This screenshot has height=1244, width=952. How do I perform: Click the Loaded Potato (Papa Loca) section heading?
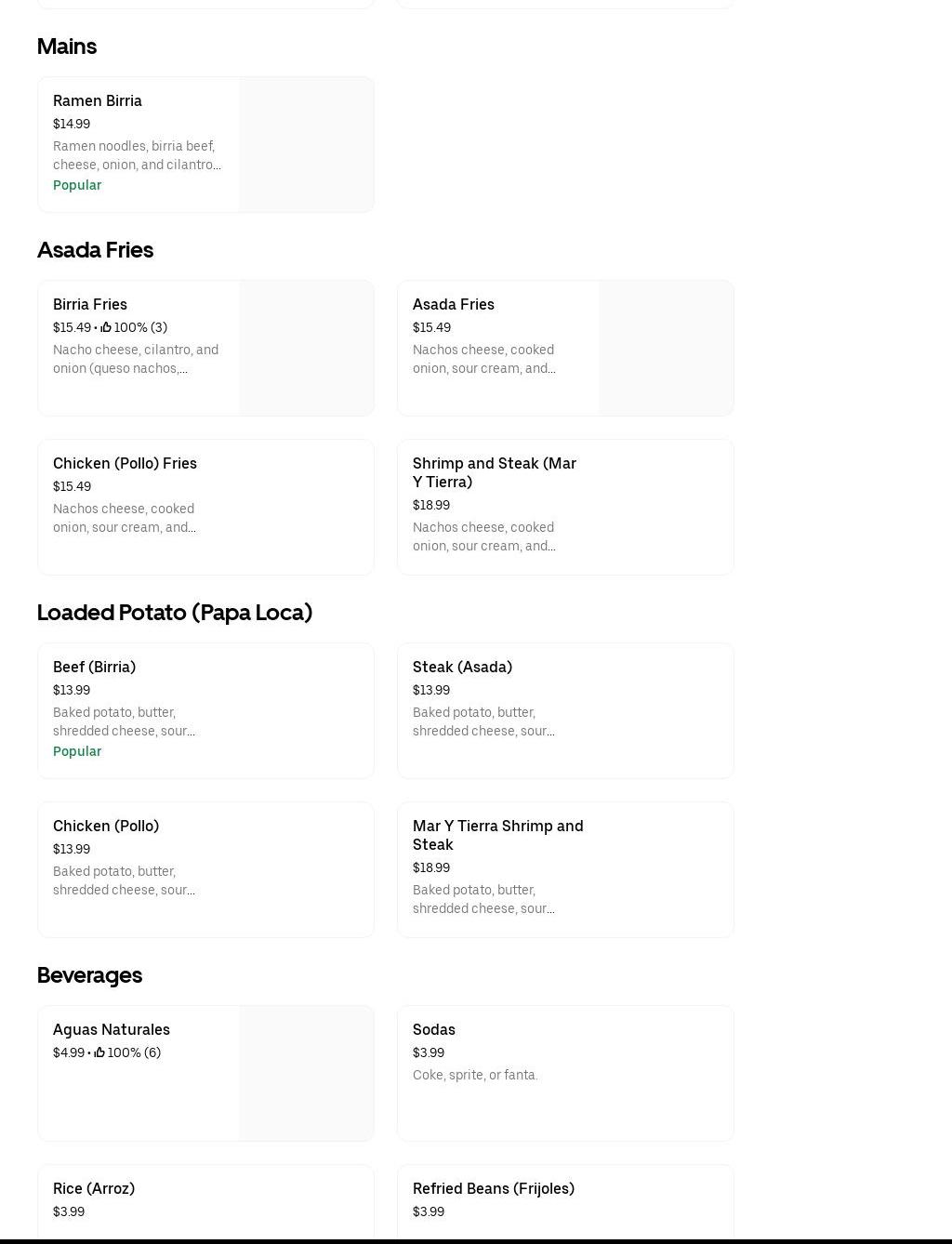pos(175,613)
